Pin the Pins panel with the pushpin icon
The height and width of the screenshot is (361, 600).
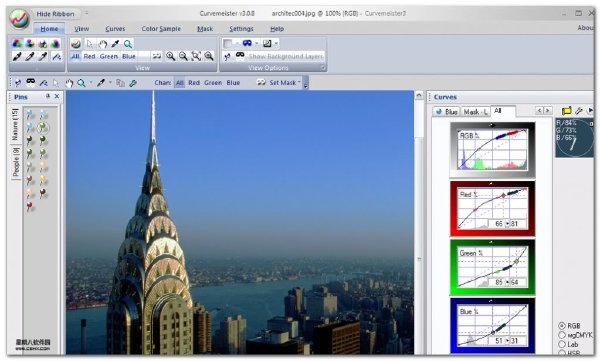48,96
